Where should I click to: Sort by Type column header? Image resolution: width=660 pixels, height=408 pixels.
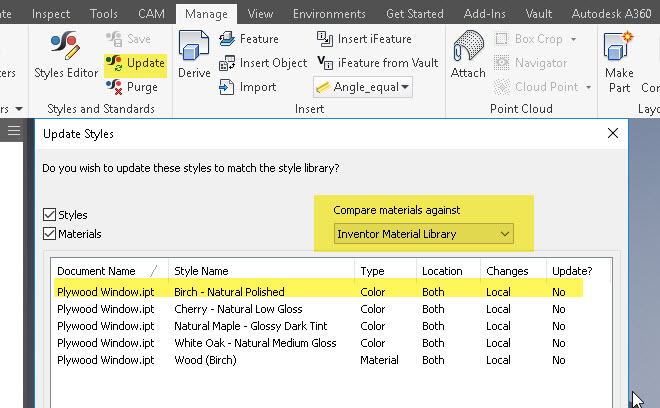(x=386, y=271)
